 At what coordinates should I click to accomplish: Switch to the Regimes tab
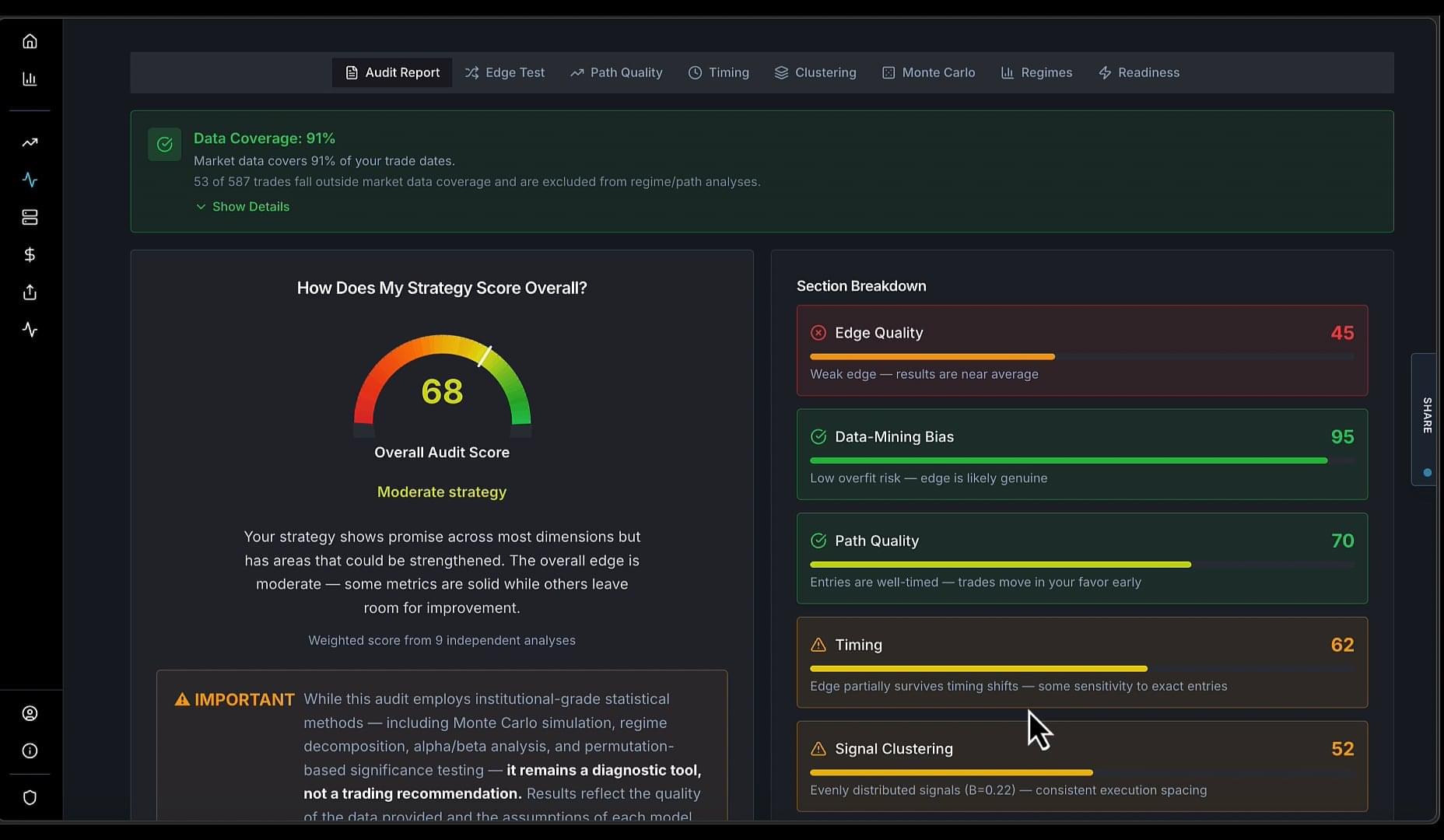click(x=1036, y=72)
